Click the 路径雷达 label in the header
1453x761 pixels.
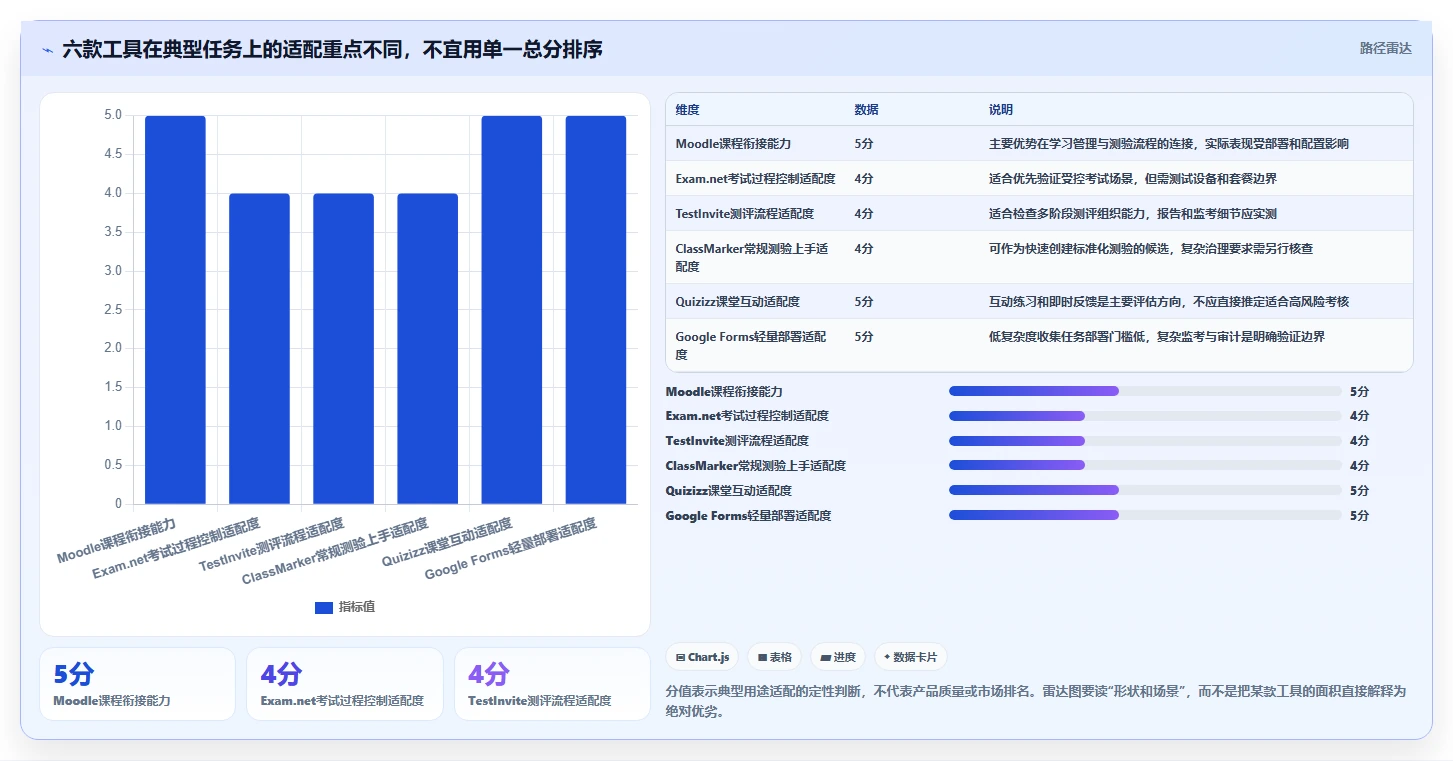pyautogui.click(x=1385, y=48)
